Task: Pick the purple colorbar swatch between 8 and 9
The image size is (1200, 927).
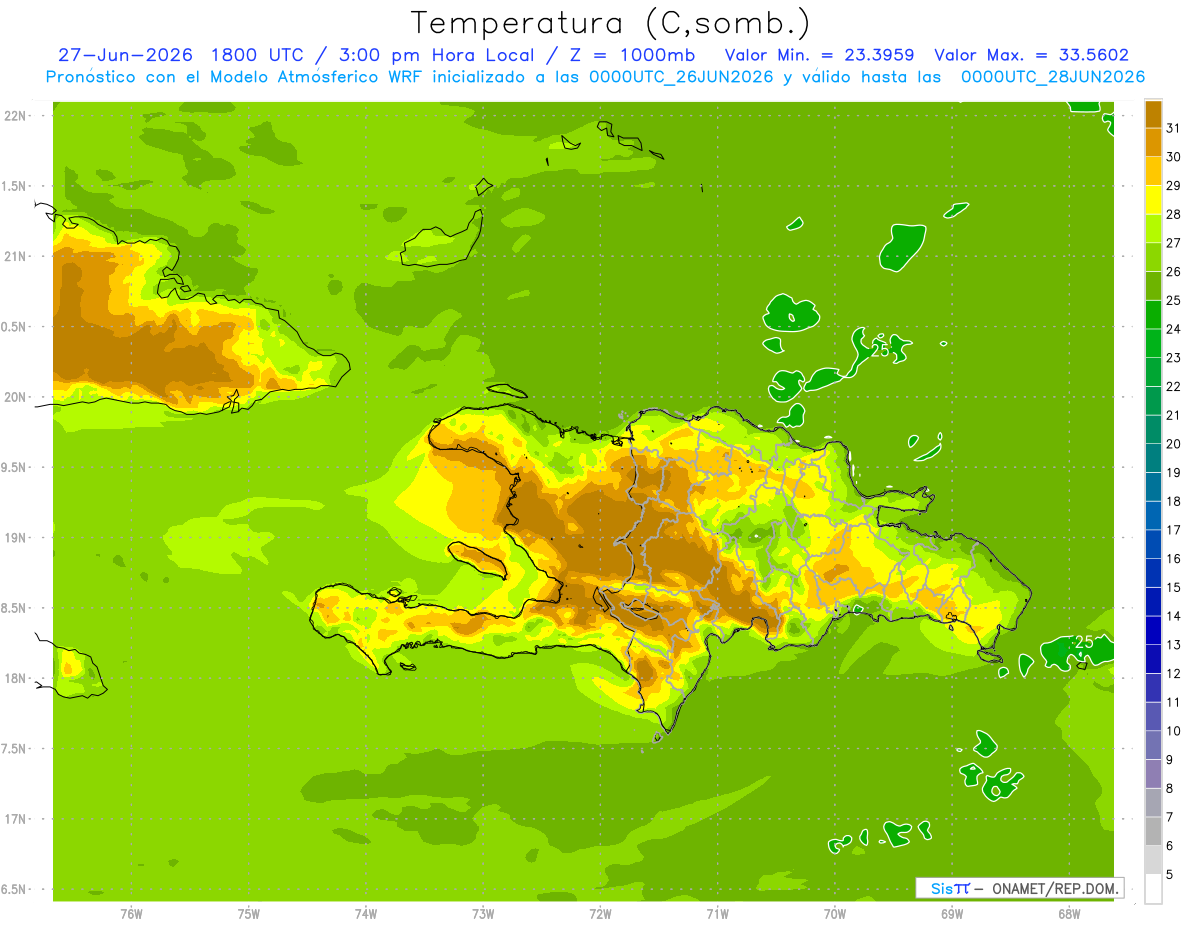Action: tap(1153, 774)
